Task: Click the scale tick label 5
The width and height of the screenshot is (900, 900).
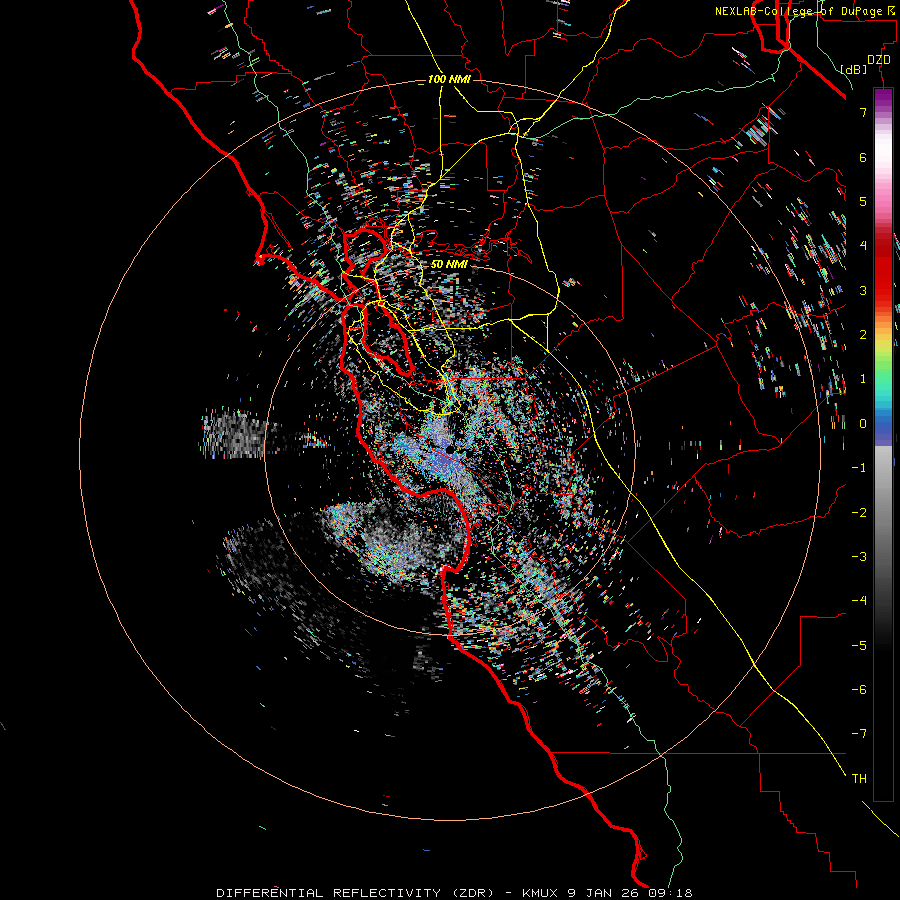Action: [x=863, y=201]
